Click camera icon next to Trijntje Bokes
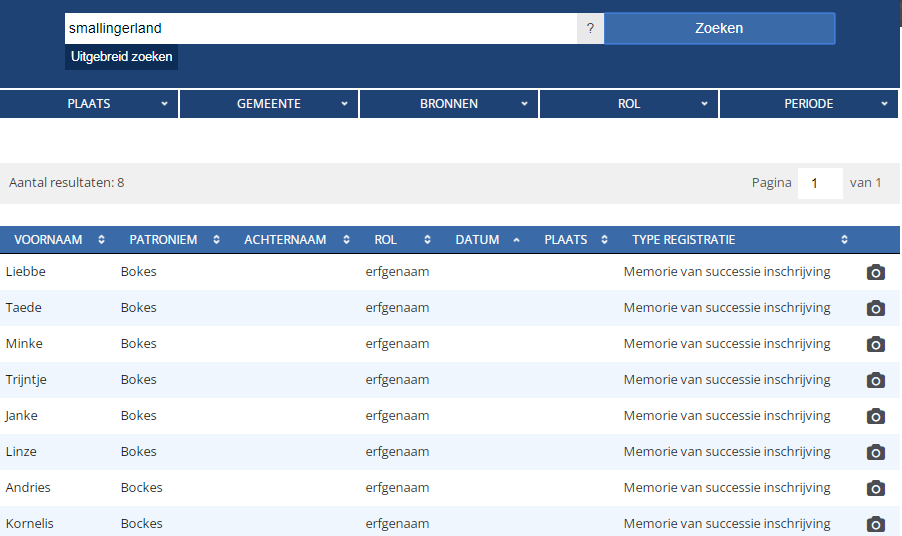Image resolution: width=902 pixels, height=536 pixels. point(875,380)
